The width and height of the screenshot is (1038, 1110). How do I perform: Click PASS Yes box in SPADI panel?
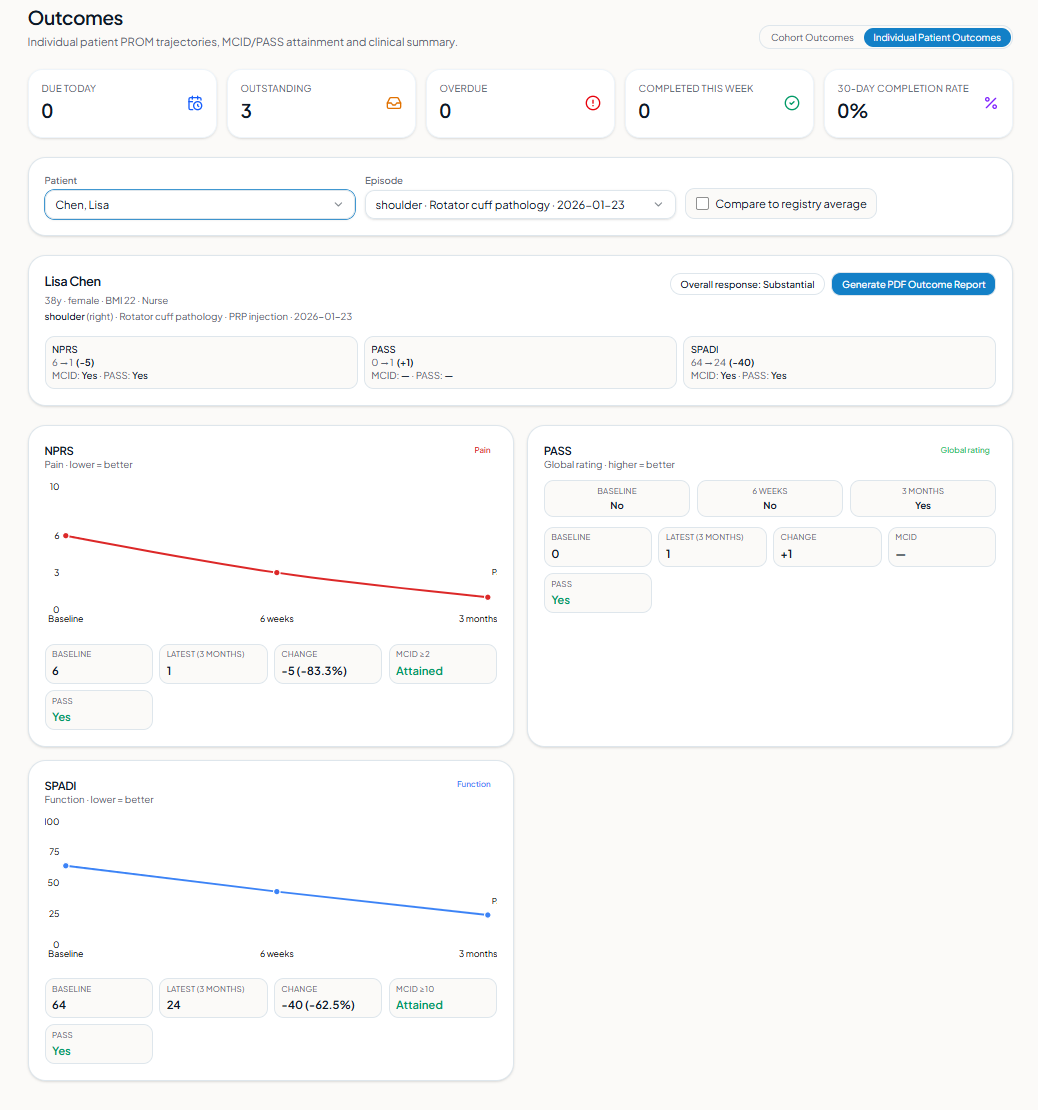(98, 1043)
